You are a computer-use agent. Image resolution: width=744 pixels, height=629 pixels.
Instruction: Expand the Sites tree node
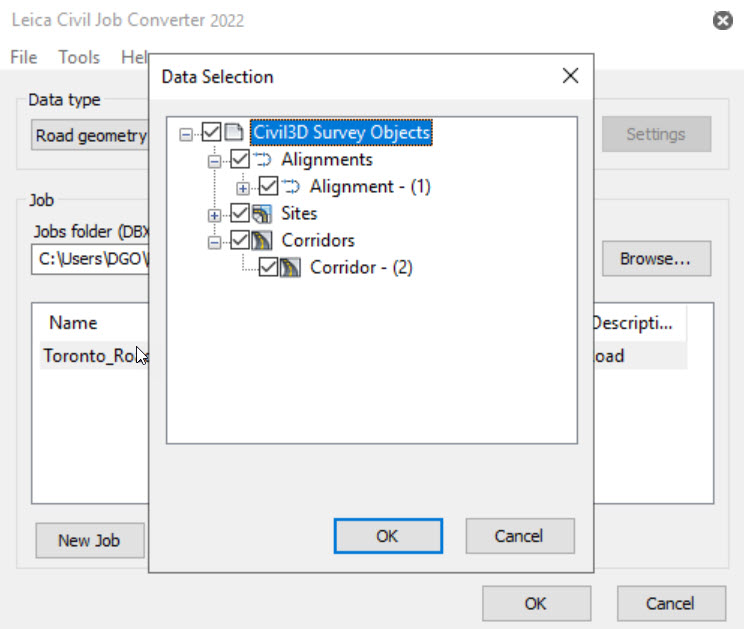tap(214, 214)
